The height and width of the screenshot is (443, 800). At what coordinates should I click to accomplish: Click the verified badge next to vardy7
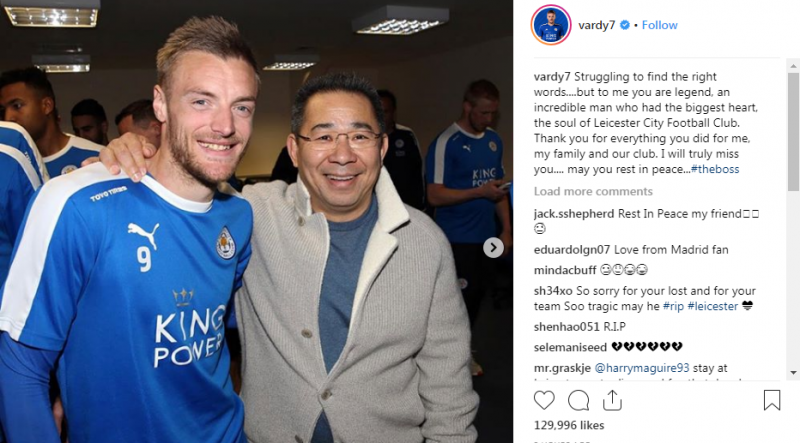click(624, 25)
